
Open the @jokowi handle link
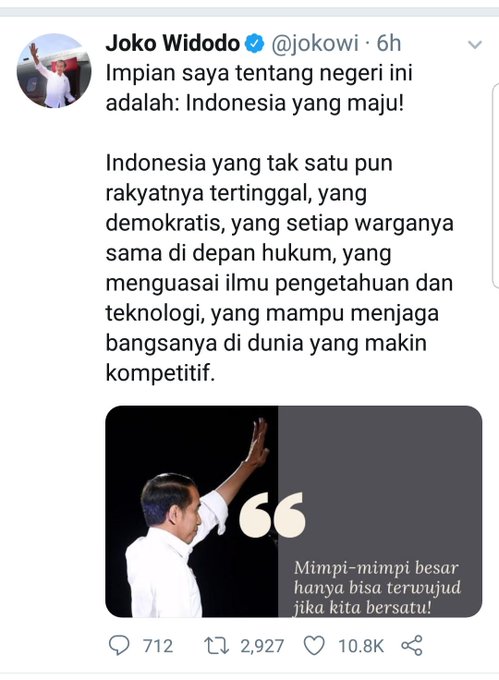point(315,44)
